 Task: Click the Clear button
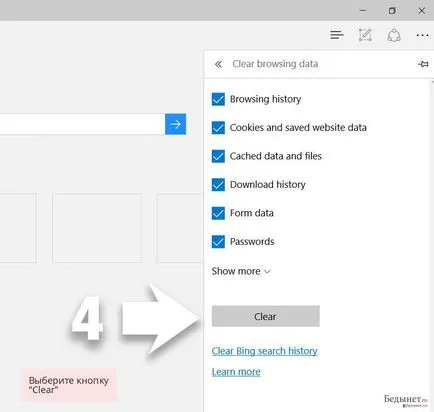coord(266,316)
